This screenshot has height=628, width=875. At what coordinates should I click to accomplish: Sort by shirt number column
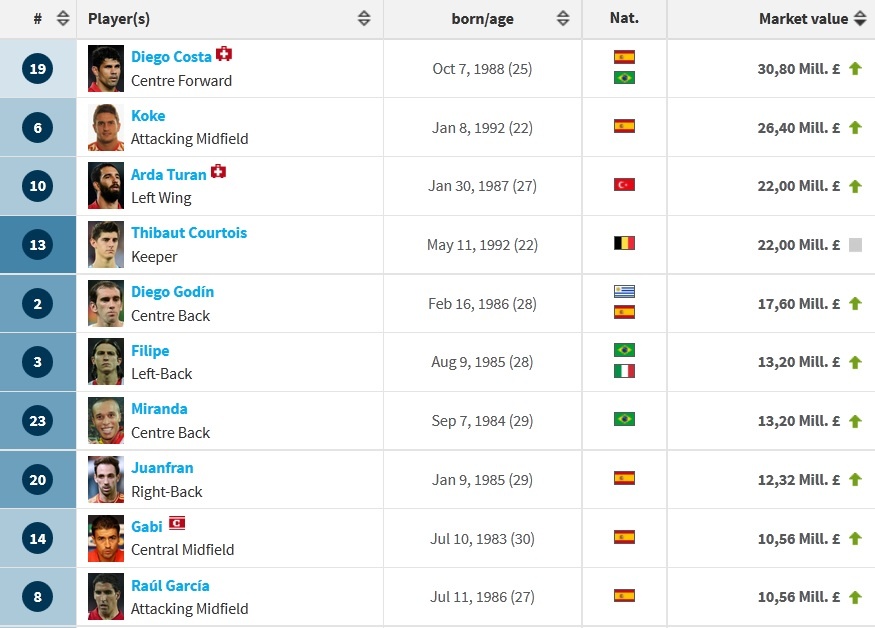click(x=63, y=19)
